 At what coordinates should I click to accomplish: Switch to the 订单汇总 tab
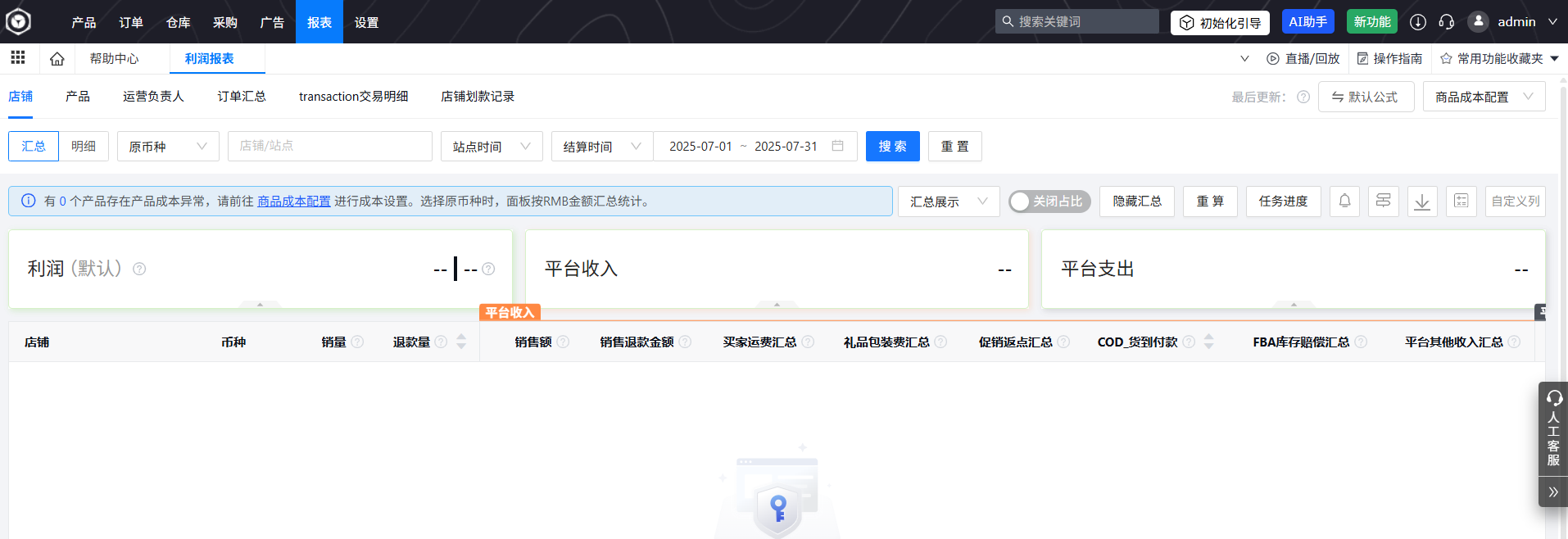click(x=241, y=97)
